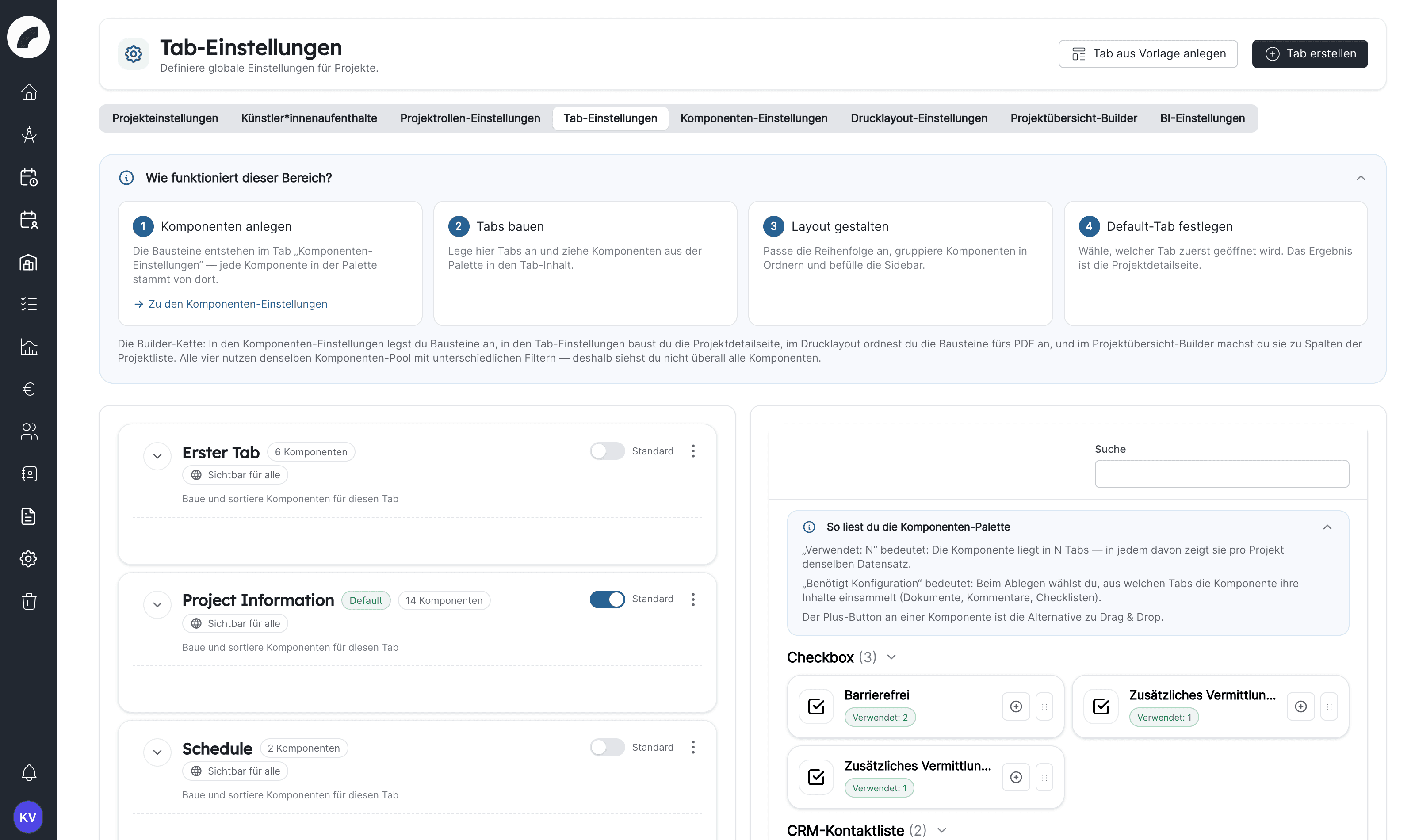Expand the Project Information section
1415x840 pixels.
click(157, 604)
